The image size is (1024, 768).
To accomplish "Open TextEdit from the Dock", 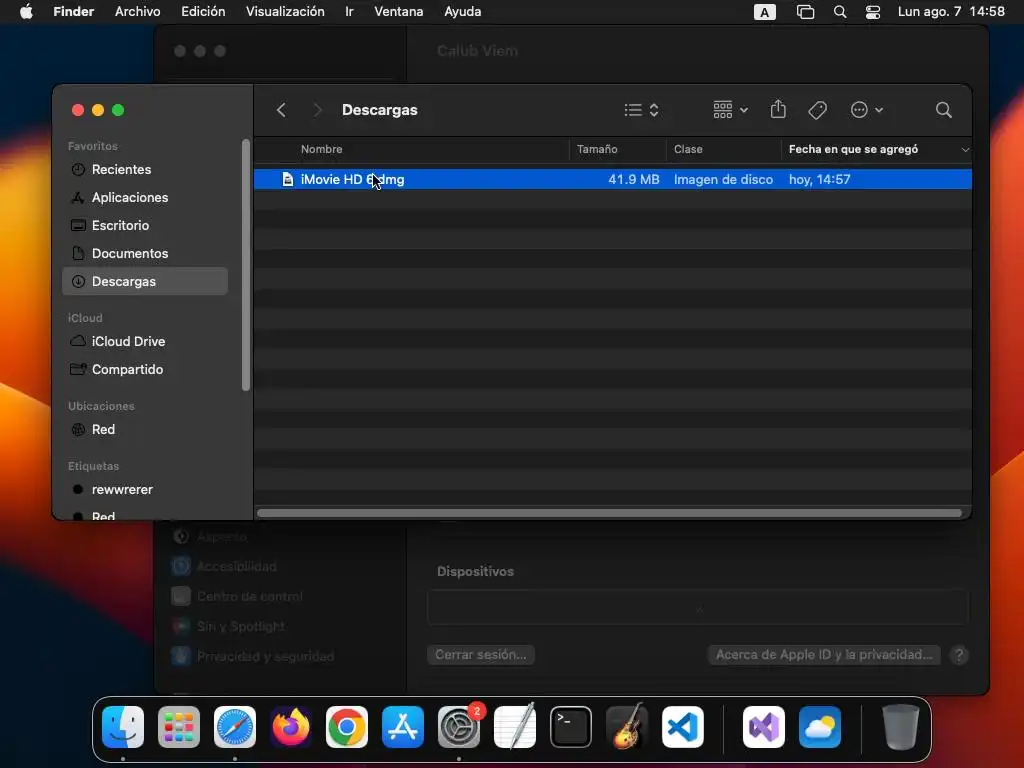I will 515,727.
